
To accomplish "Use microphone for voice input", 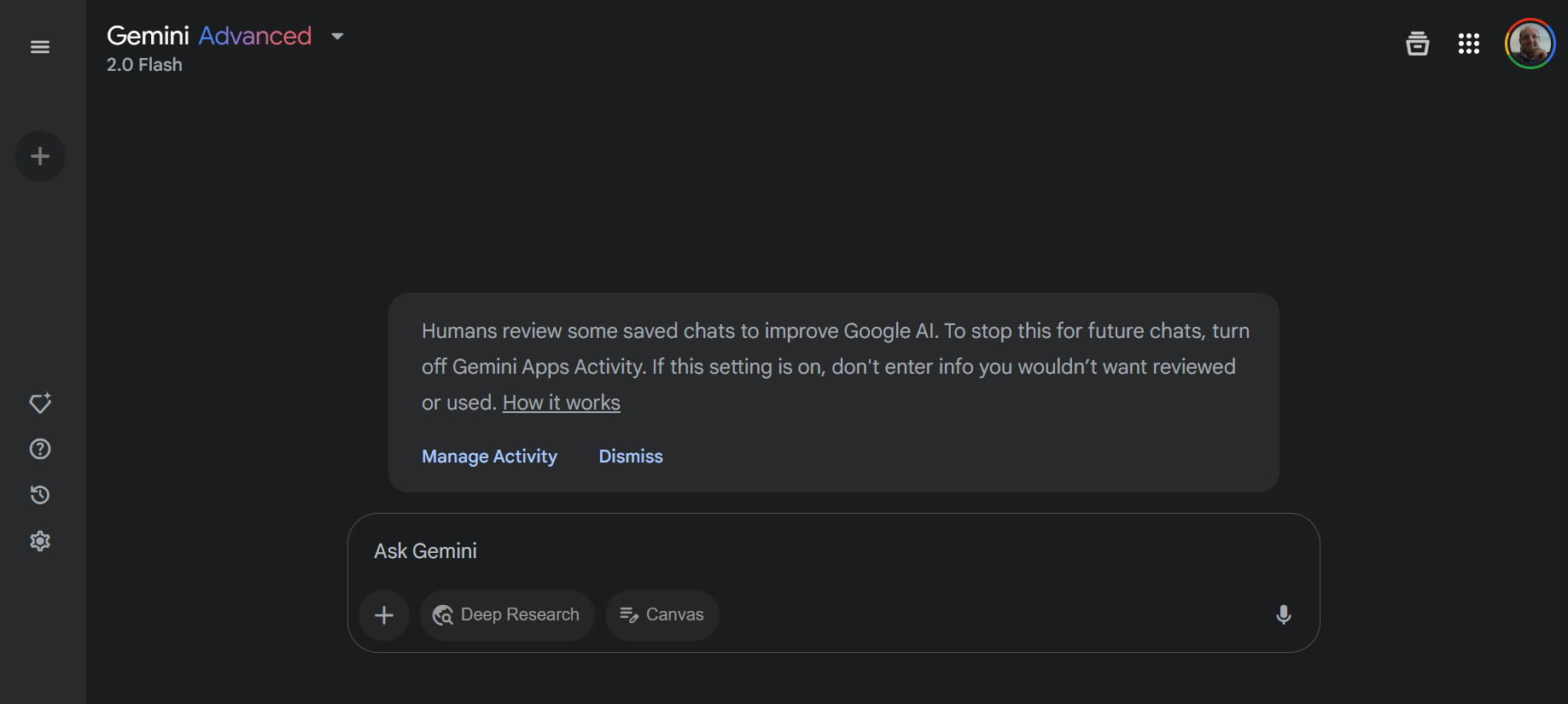I will (x=1284, y=615).
